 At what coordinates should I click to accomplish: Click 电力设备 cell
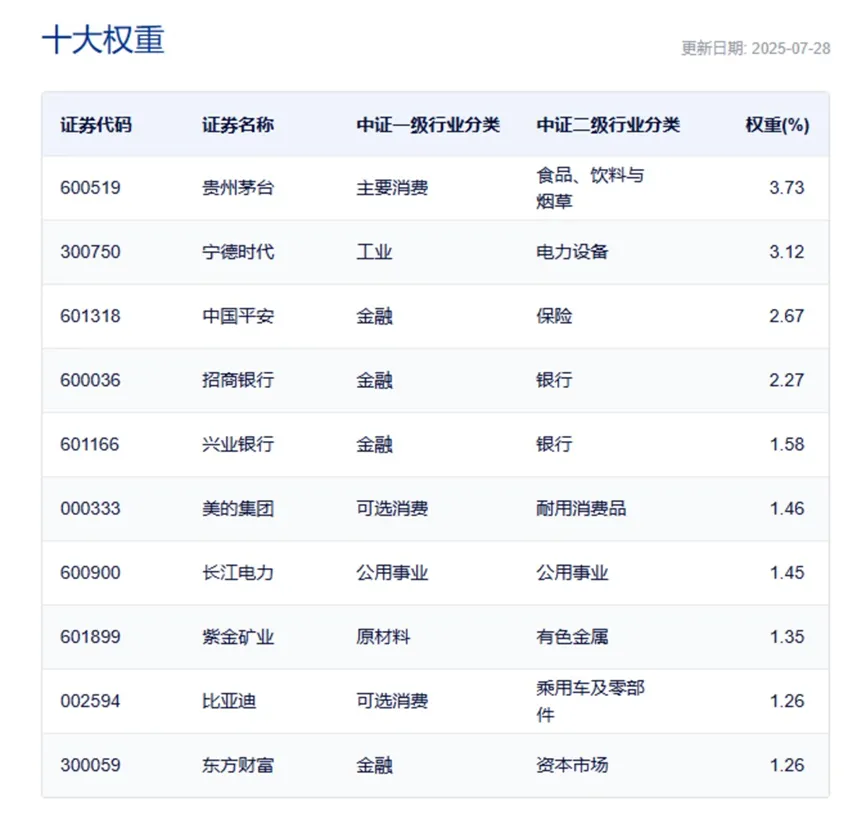pos(572,252)
